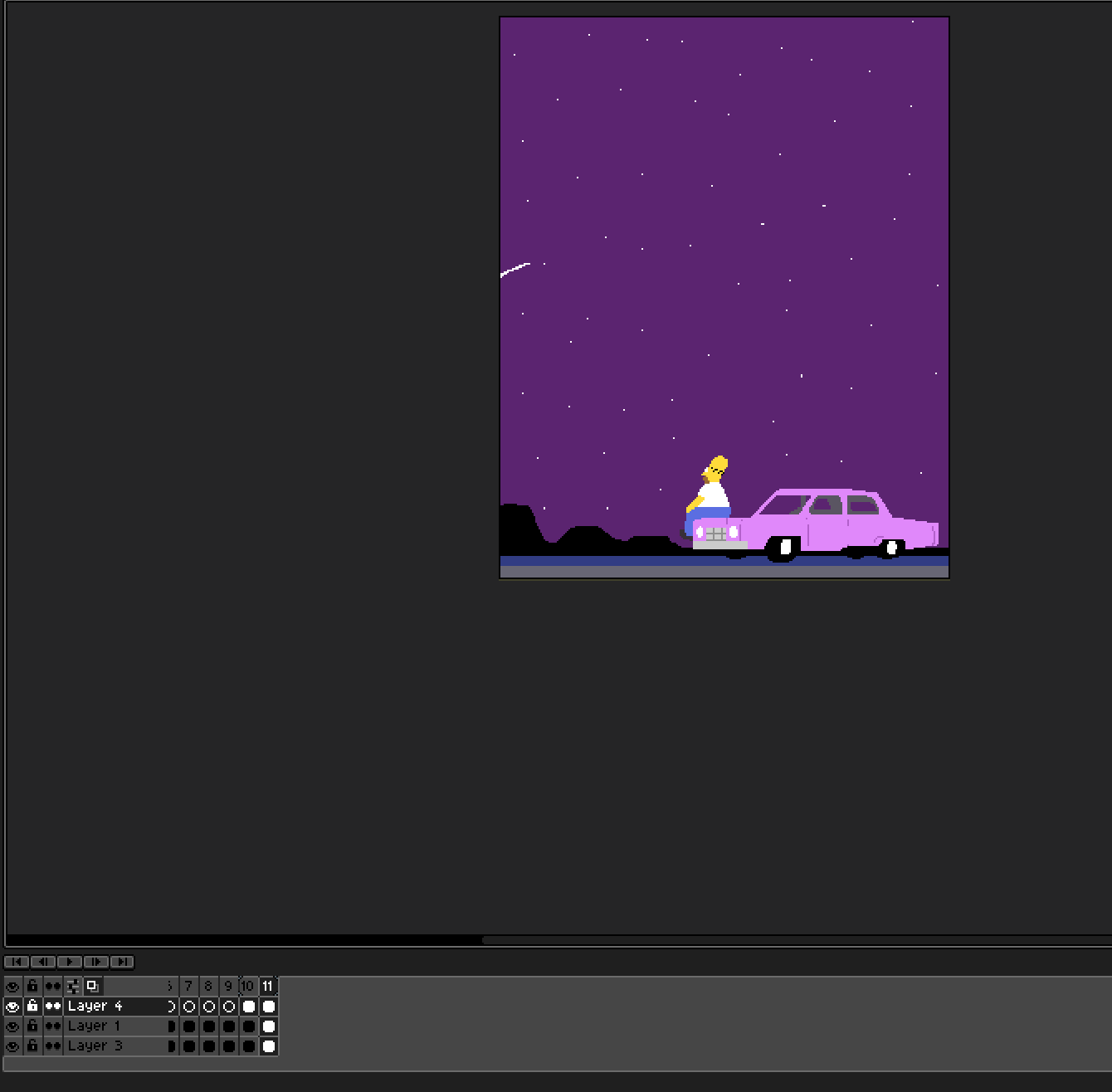The width and height of the screenshot is (1112, 1092).
Task: Hide Layer 3 using its eye icon
Action: (x=12, y=1046)
